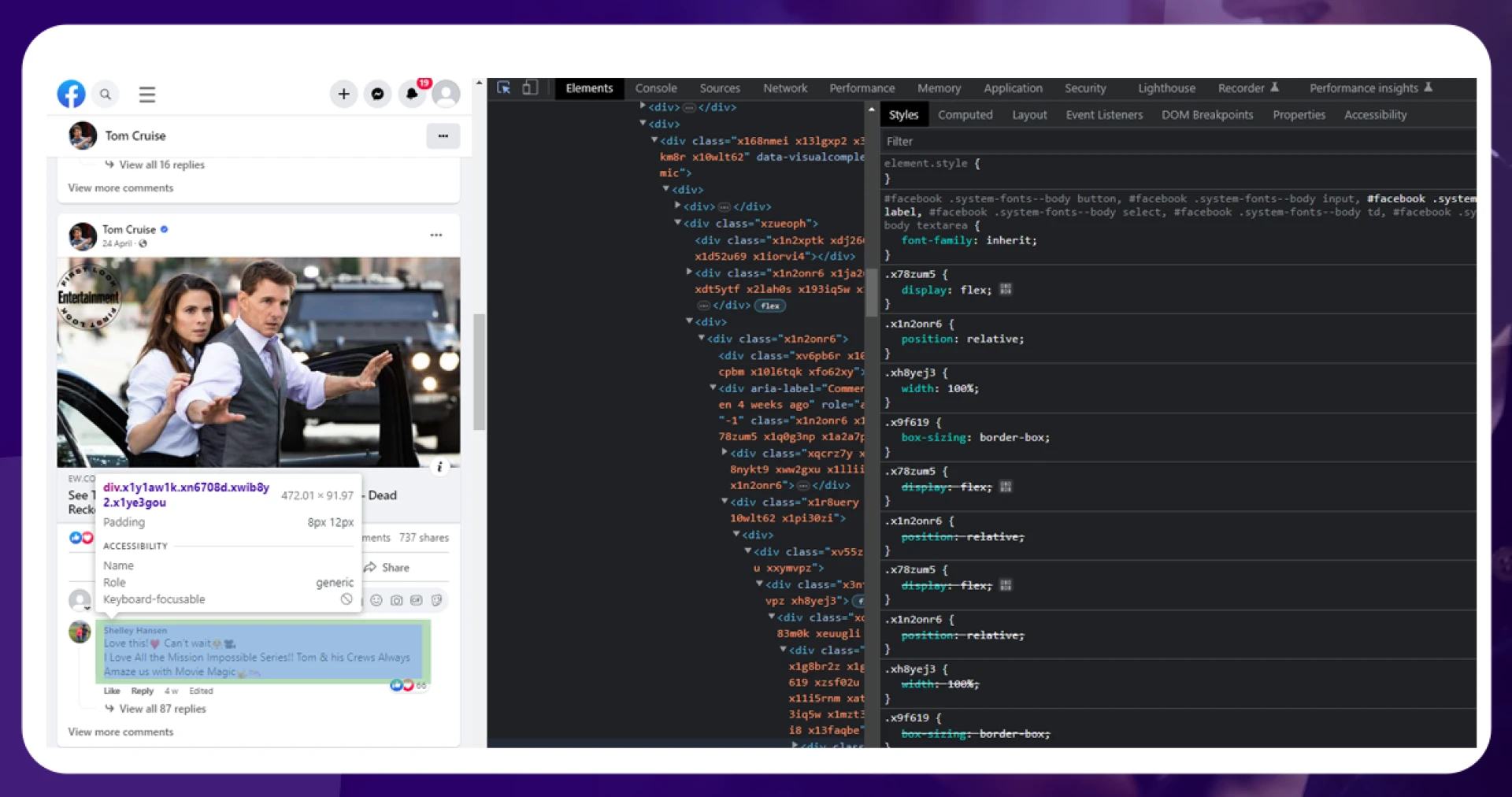Image resolution: width=1512 pixels, height=797 pixels.
Task: Click Tom Cruise post avatar
Action: [x=83, y=236]
